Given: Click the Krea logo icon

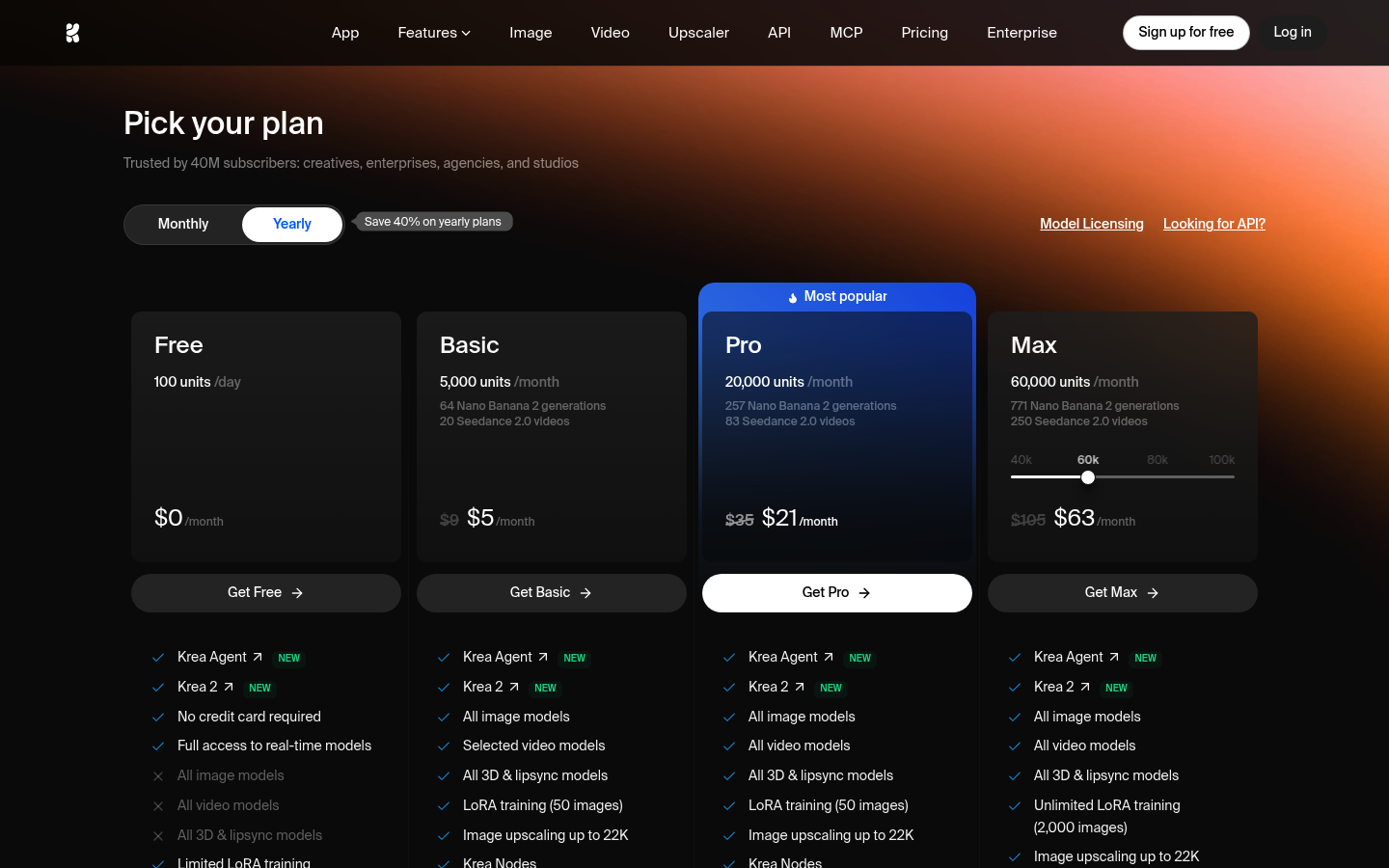Looking at the screenshot, I should pos(72,33).
